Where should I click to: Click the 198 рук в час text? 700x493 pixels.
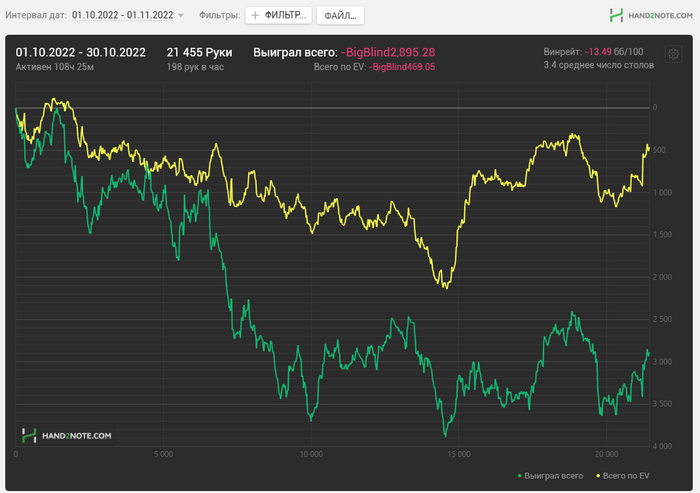[x=195, y=67]
